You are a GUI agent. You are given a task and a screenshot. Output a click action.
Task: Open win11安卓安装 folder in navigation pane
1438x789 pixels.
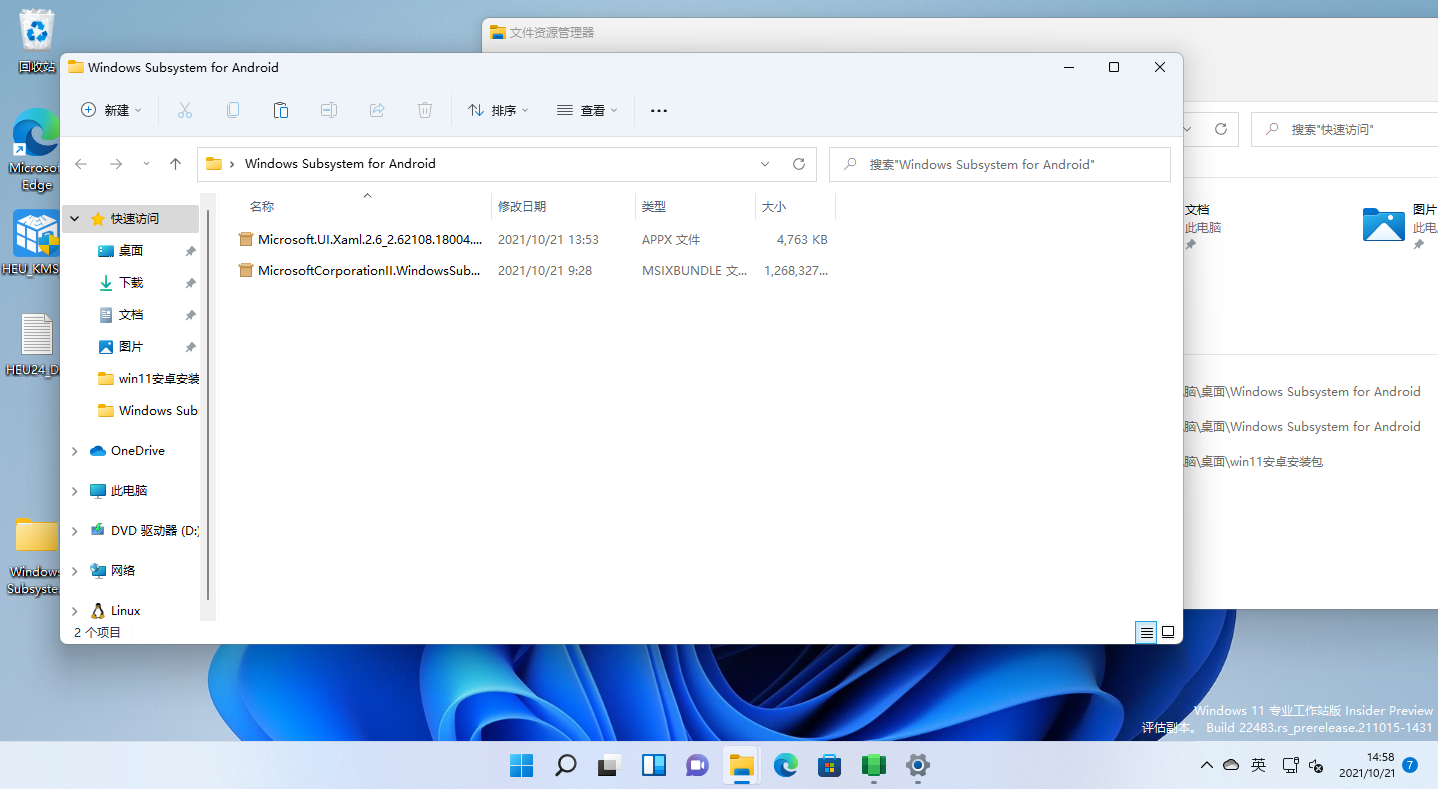pos(149,378)
